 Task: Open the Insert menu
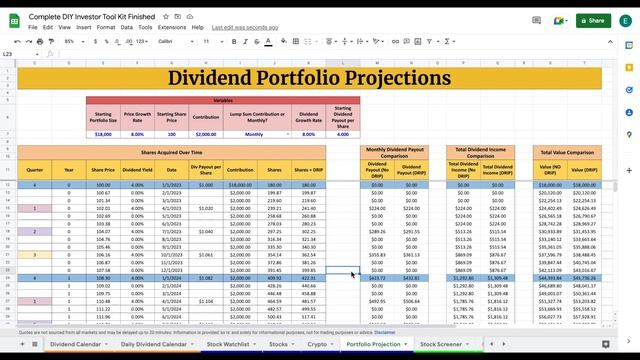[84, 27]
